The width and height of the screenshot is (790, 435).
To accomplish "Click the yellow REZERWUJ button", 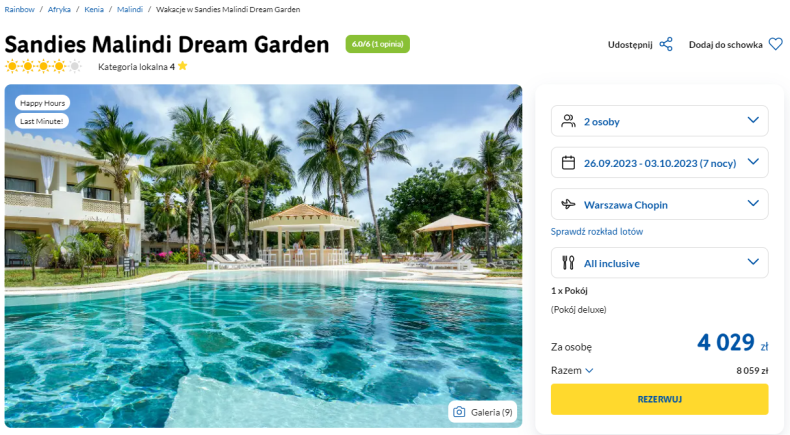I will click(660, 399).
